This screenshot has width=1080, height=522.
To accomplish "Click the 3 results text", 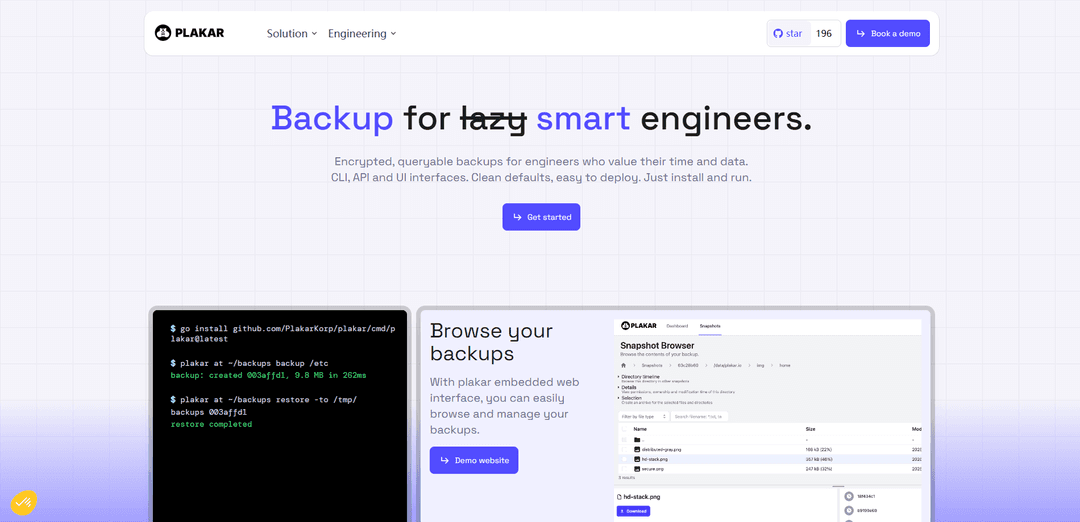I will 627,477.
